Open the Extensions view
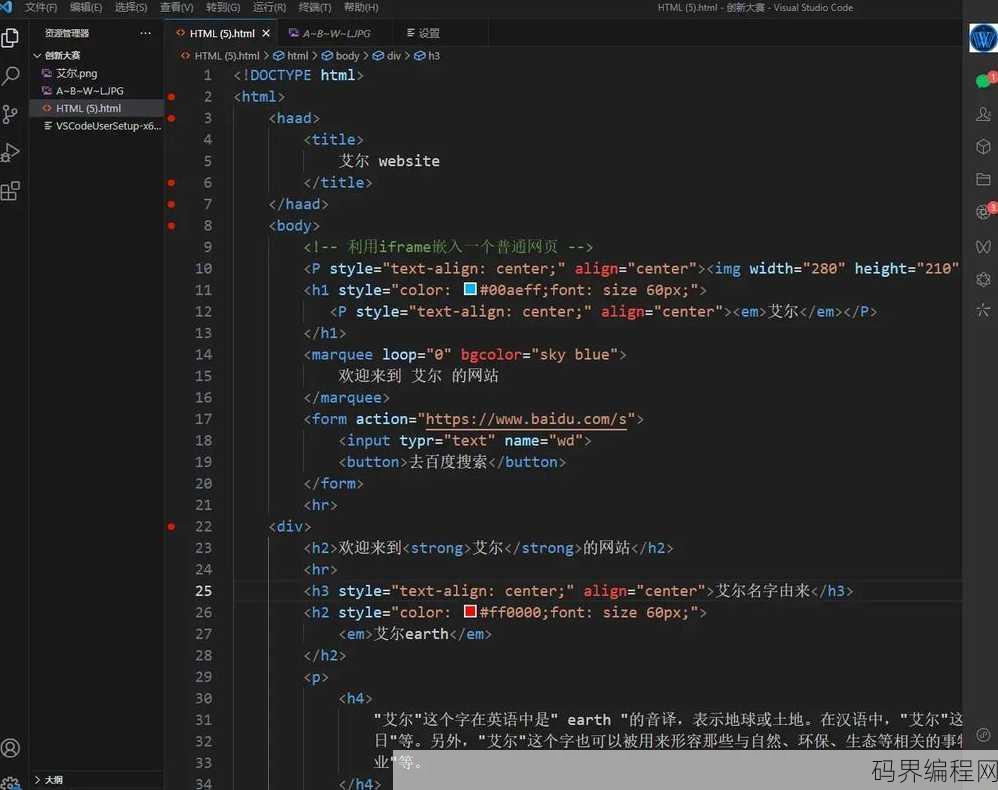Screen dimensions: 998x790 [10, 190]
